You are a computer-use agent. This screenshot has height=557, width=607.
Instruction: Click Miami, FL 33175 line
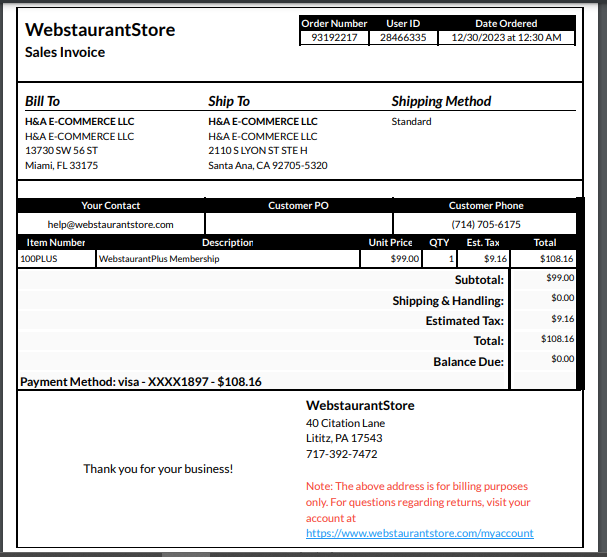(62, 166)
